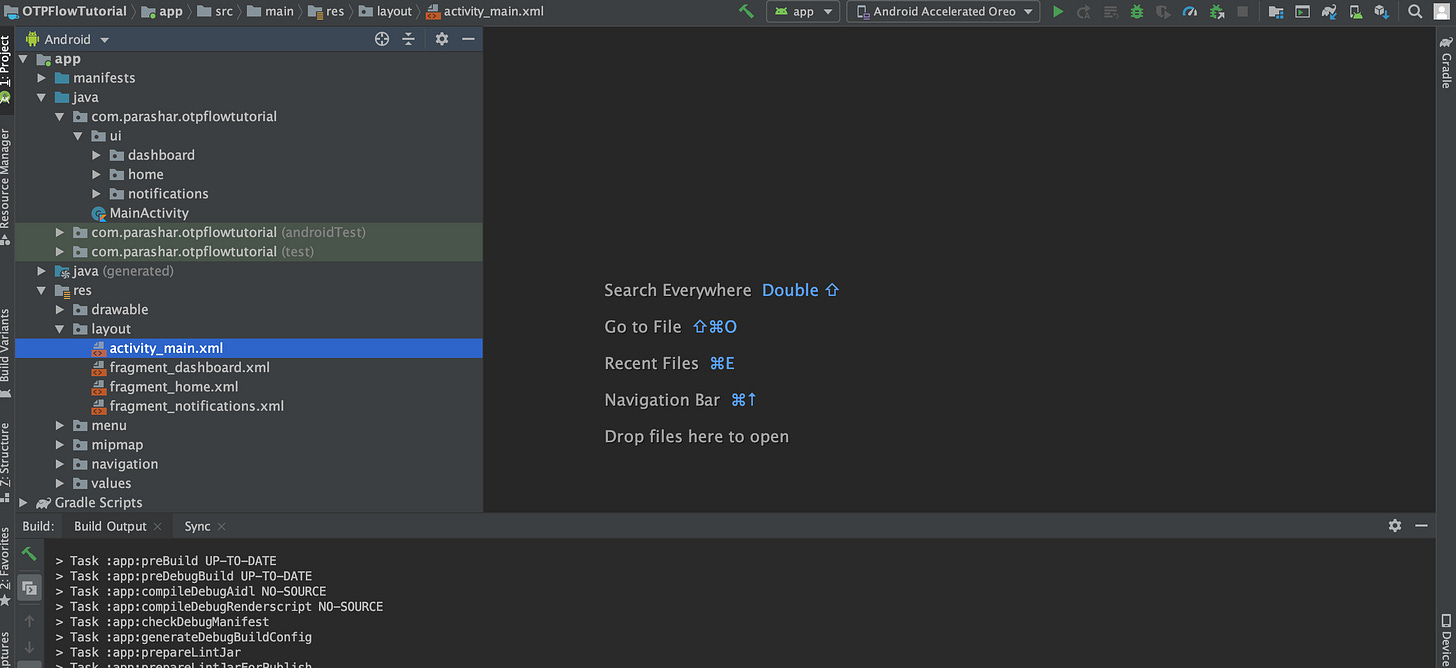Open the Profiler with the gauge icon

pos(1190,11)
